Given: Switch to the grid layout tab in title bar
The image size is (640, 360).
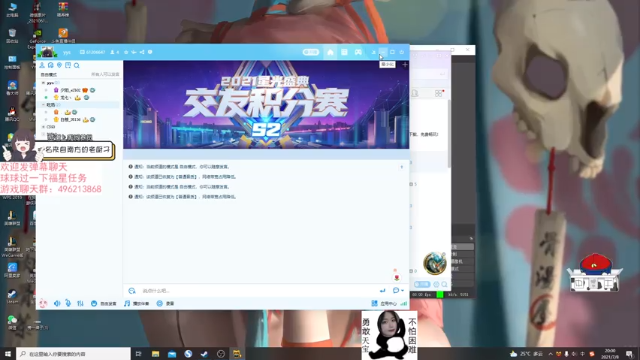Looking at the screenshot, I should point(344,52).
